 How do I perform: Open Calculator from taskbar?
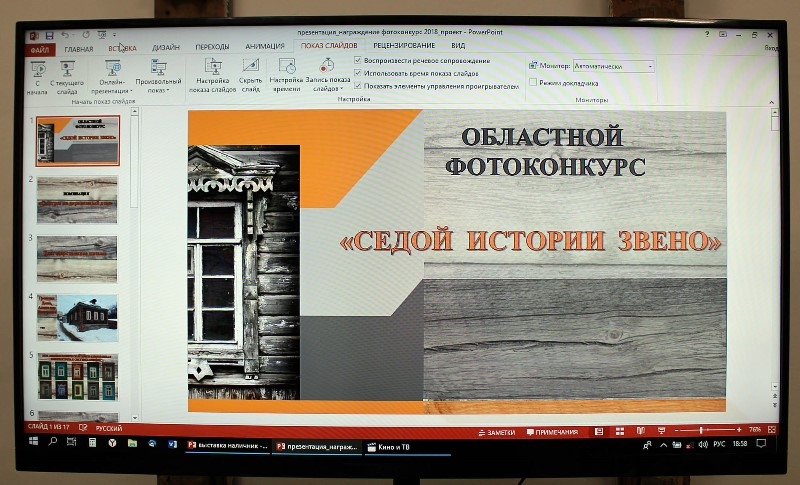tap(93, 443)
